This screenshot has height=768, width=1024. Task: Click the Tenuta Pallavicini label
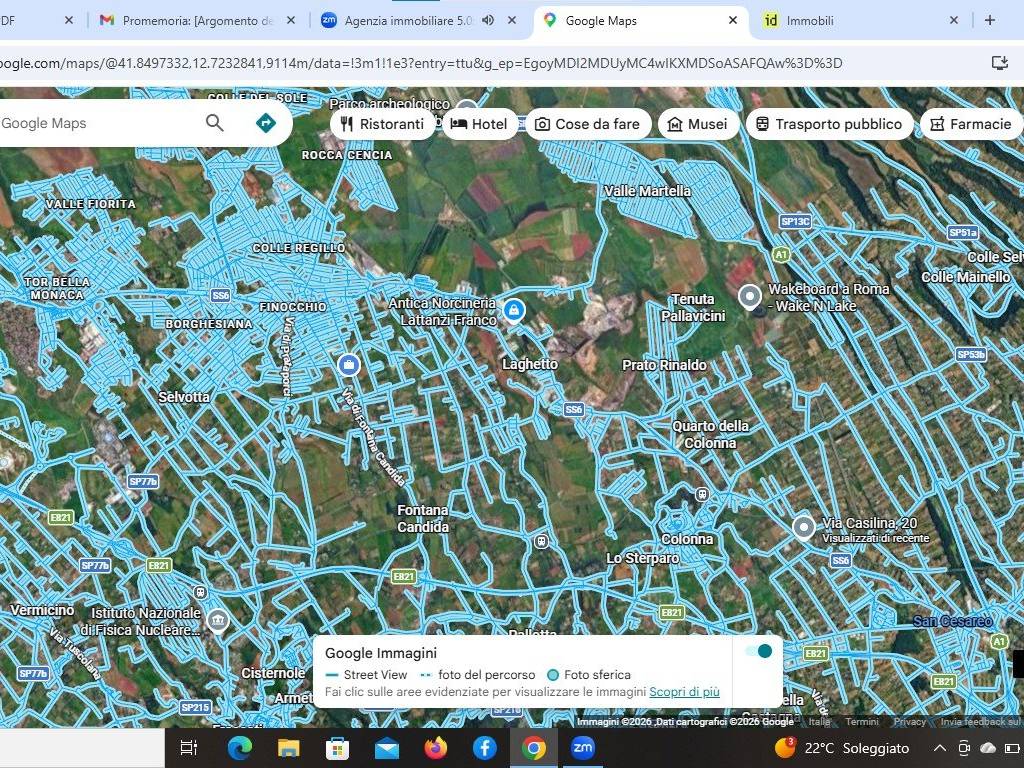pos(693,308)
